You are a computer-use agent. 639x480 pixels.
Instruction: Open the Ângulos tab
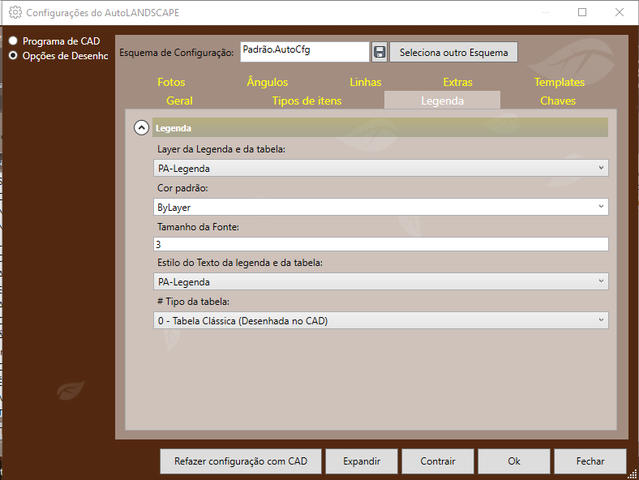click(x=267, y=82)
